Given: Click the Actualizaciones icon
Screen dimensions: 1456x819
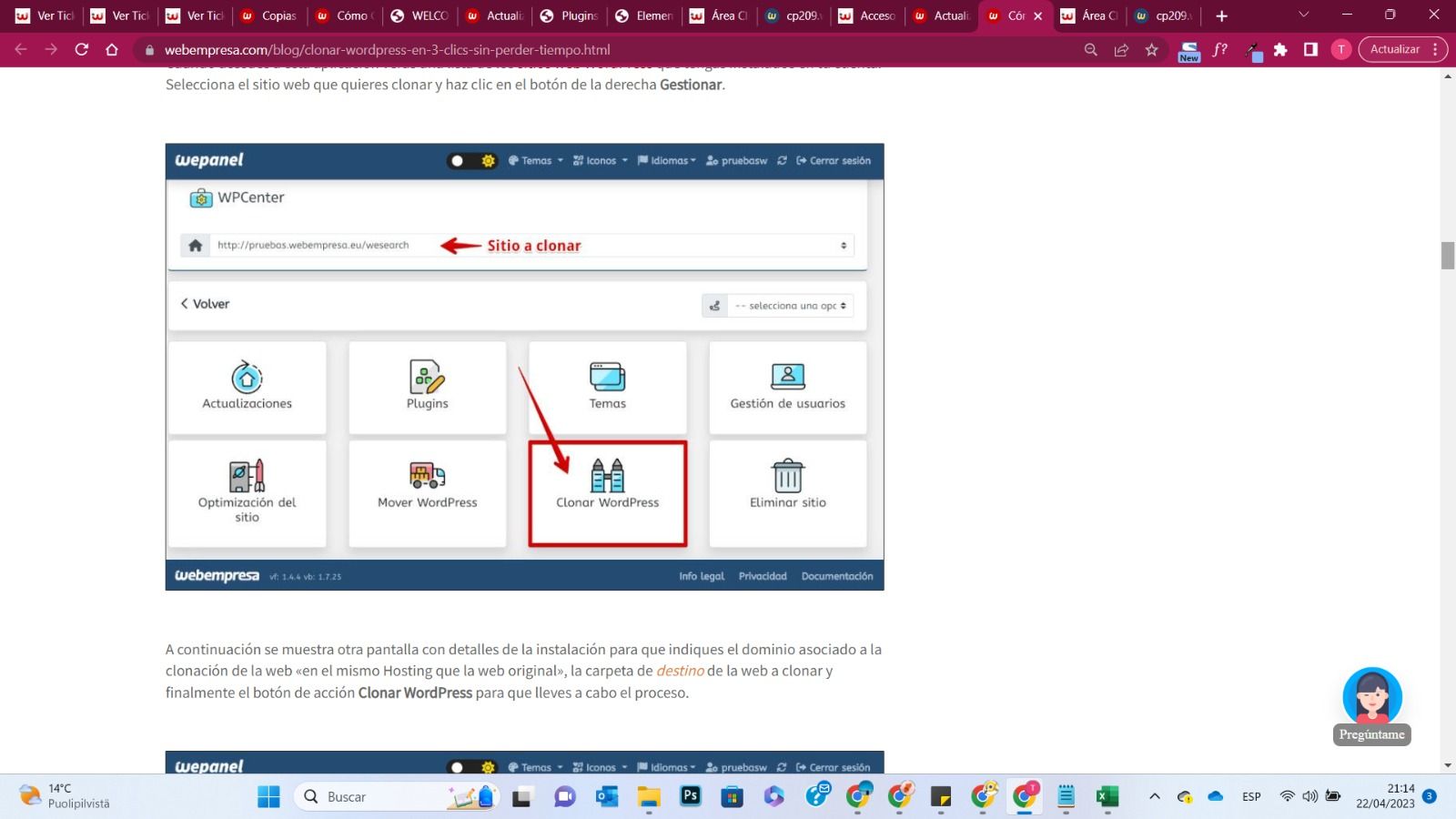Looking at the screenshot, I should (x=247, y=377).
